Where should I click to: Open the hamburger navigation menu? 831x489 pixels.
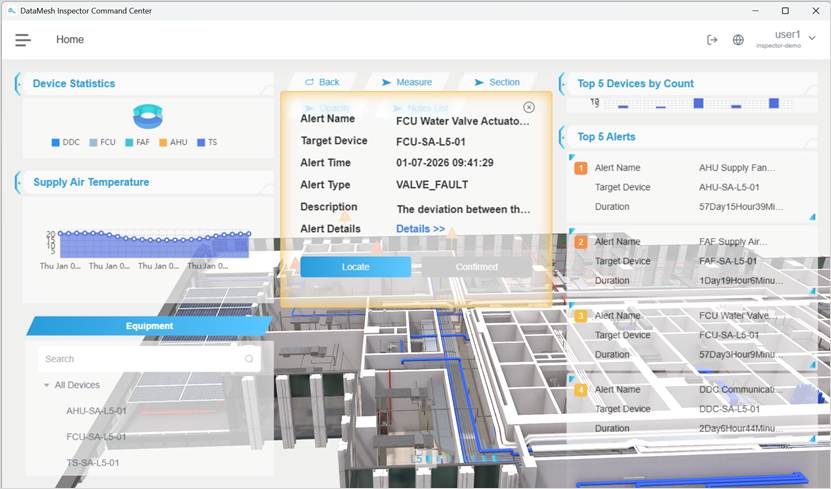pos(22,40)
